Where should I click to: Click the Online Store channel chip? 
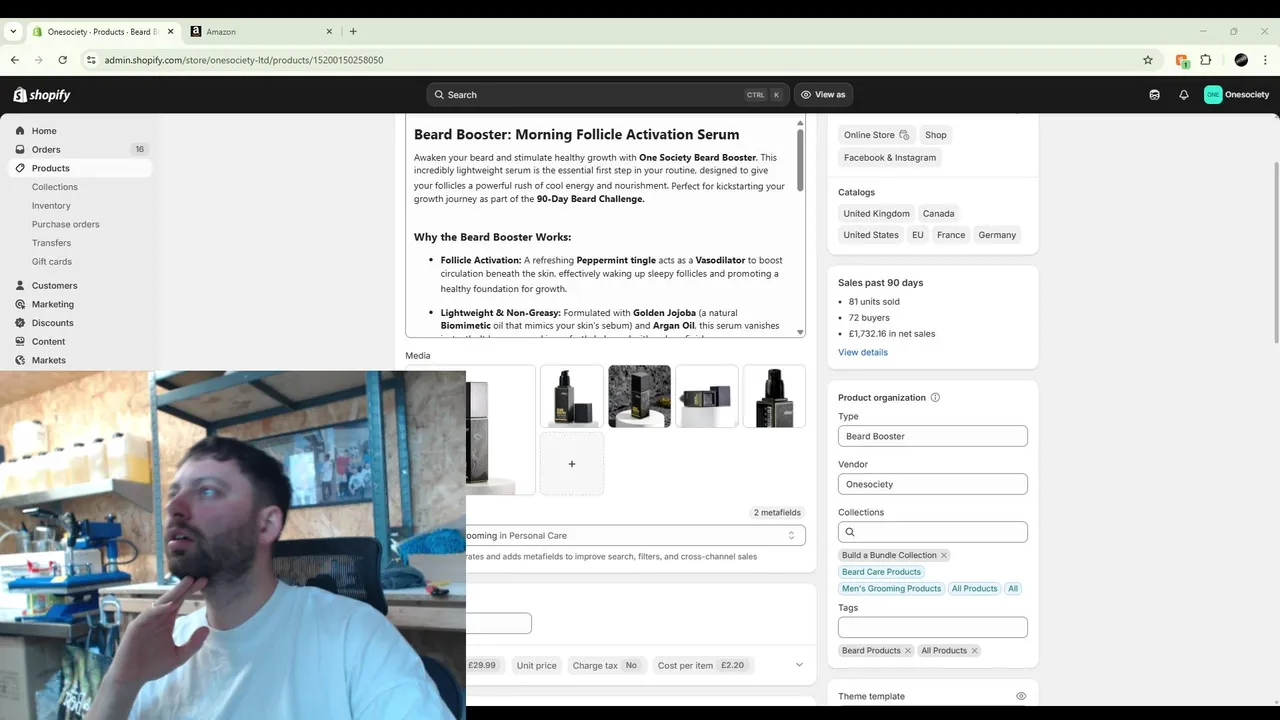click(x=876, y=135)
